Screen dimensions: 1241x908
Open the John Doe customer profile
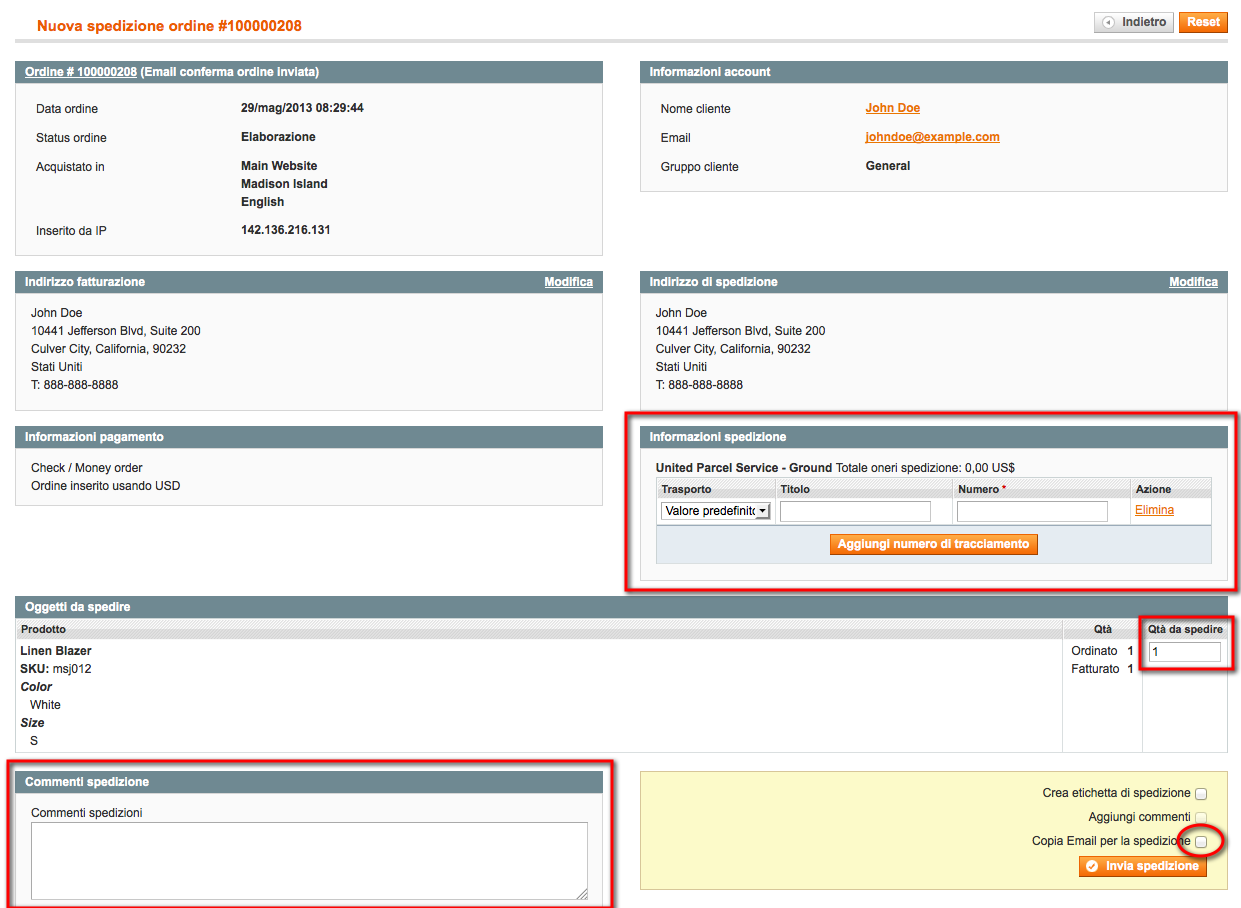point(892,107)
